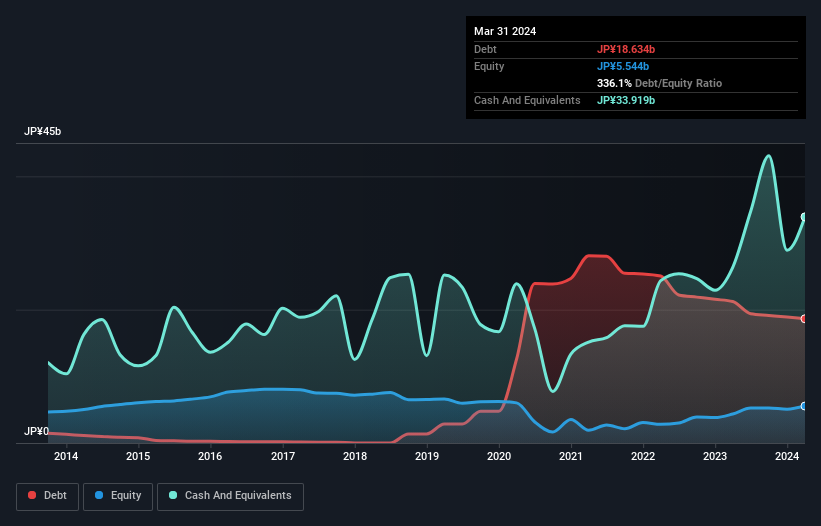Select the 2015 x-axis label
This screenshot has height=526, width=821.
click(x=138, y=456)
